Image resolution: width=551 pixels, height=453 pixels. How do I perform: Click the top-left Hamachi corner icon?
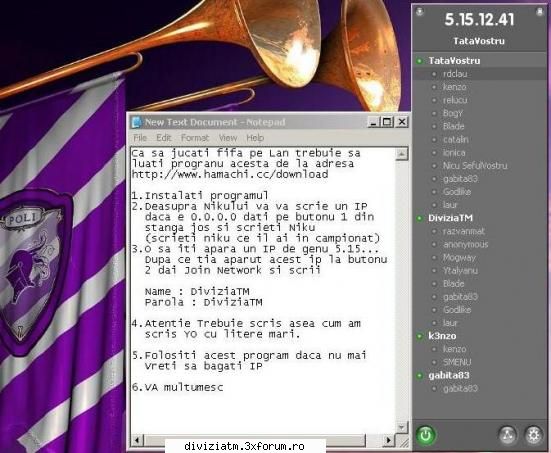[420, 12]
